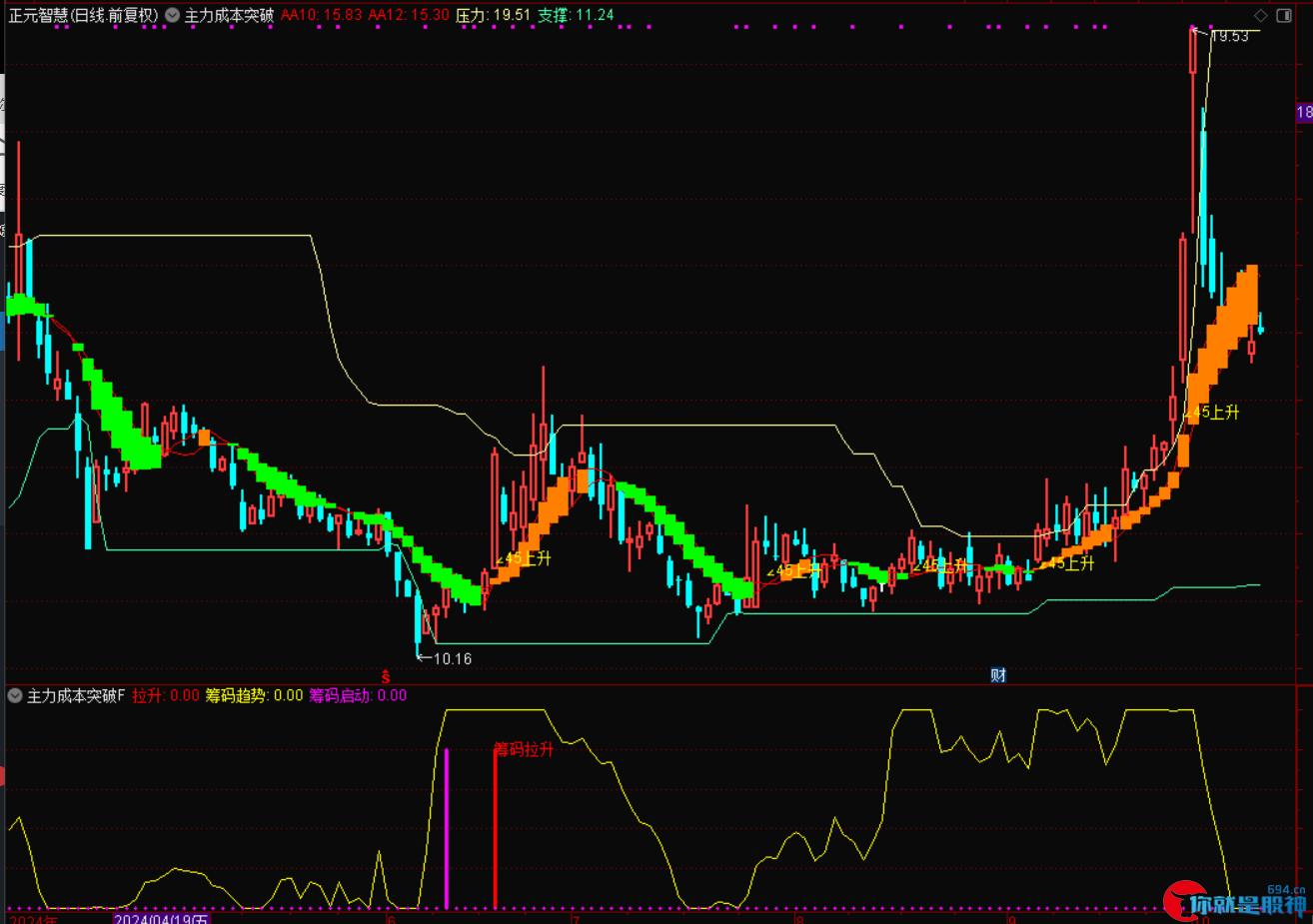Click the 筹码拉升 signal label
The height and width of the screenshot is (924, 1313).
(x=524, y=748)
